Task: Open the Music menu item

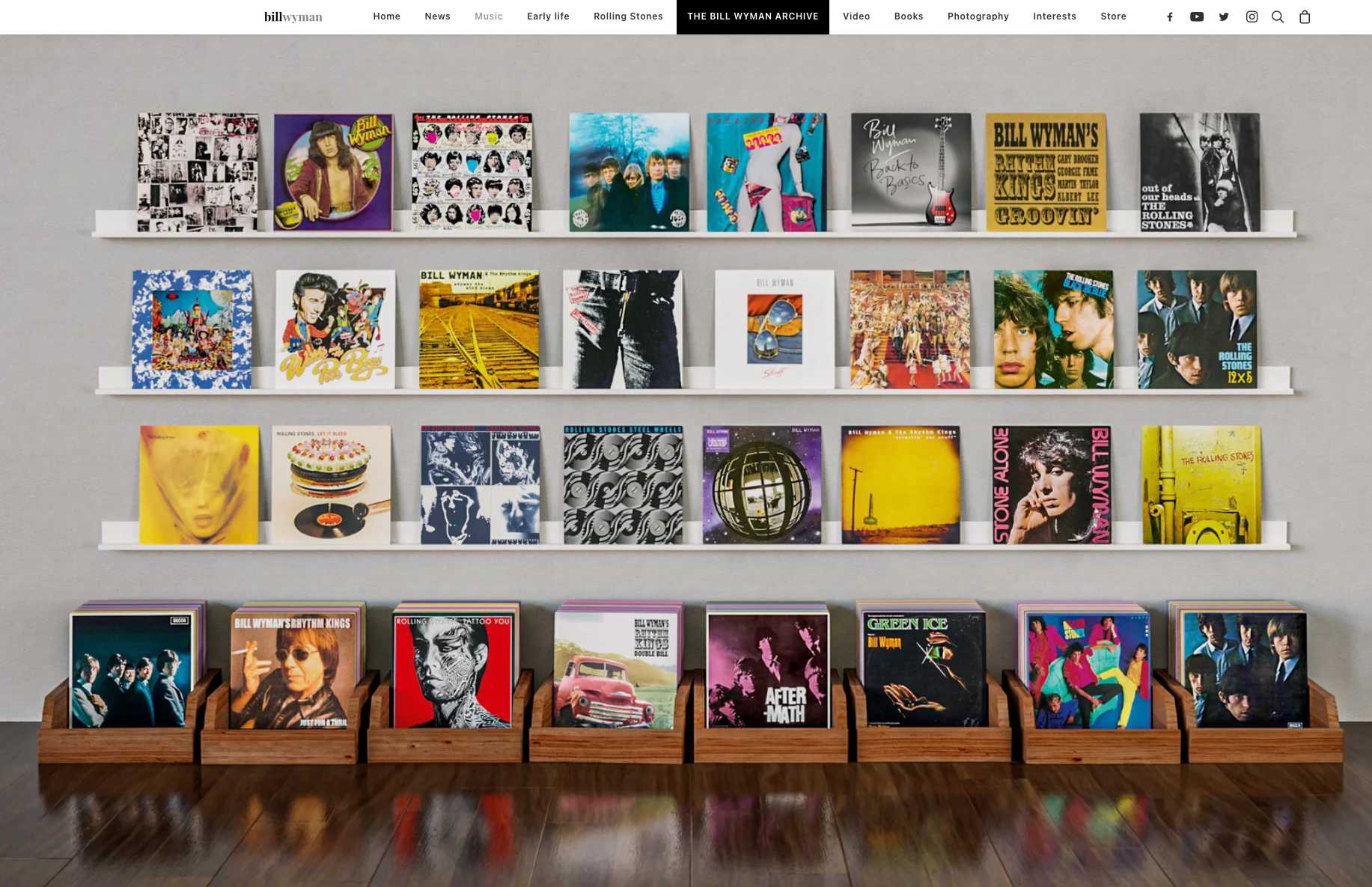Action: coord(488,16)
